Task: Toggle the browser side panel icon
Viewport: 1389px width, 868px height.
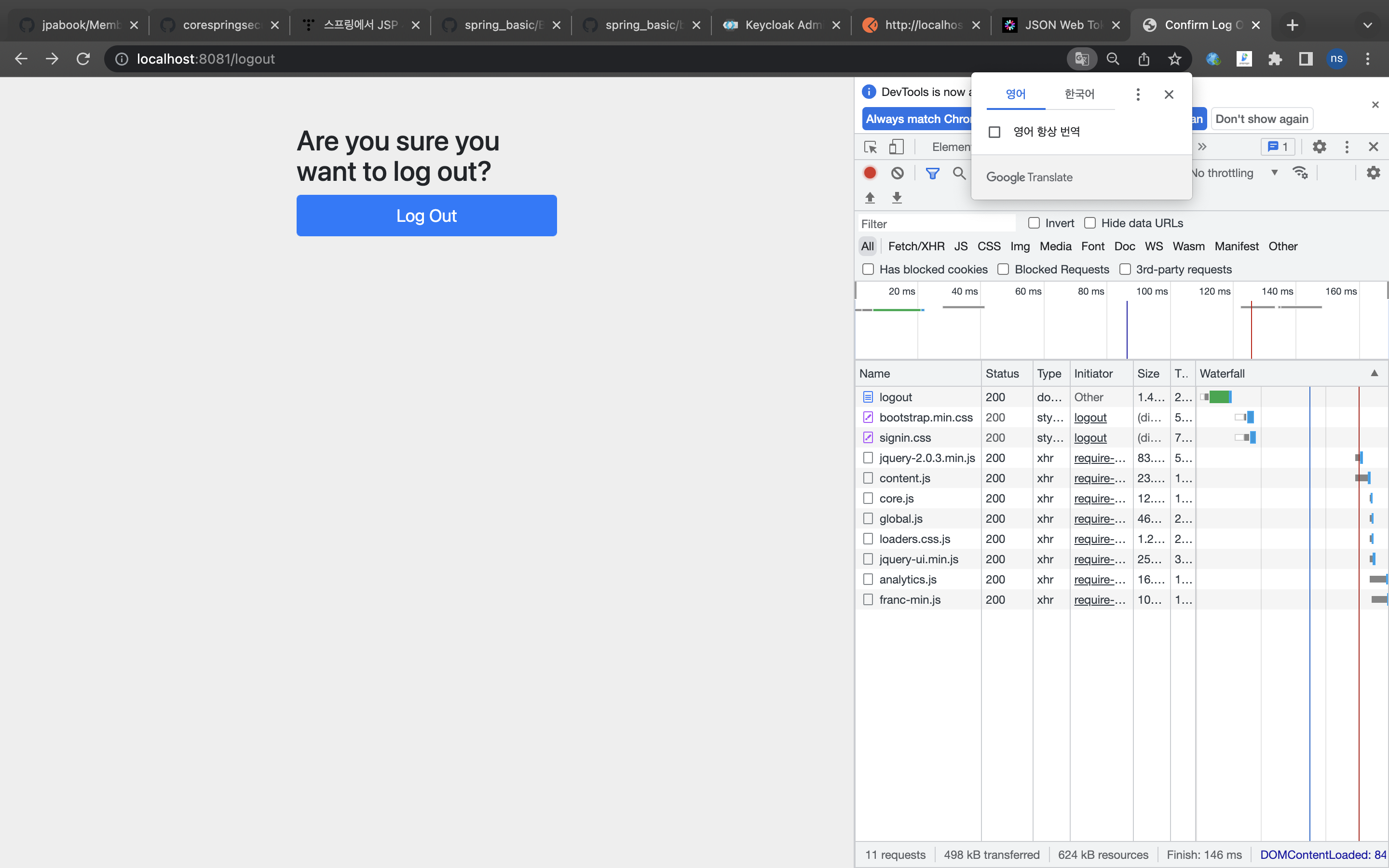Action: click(1306, 58)
